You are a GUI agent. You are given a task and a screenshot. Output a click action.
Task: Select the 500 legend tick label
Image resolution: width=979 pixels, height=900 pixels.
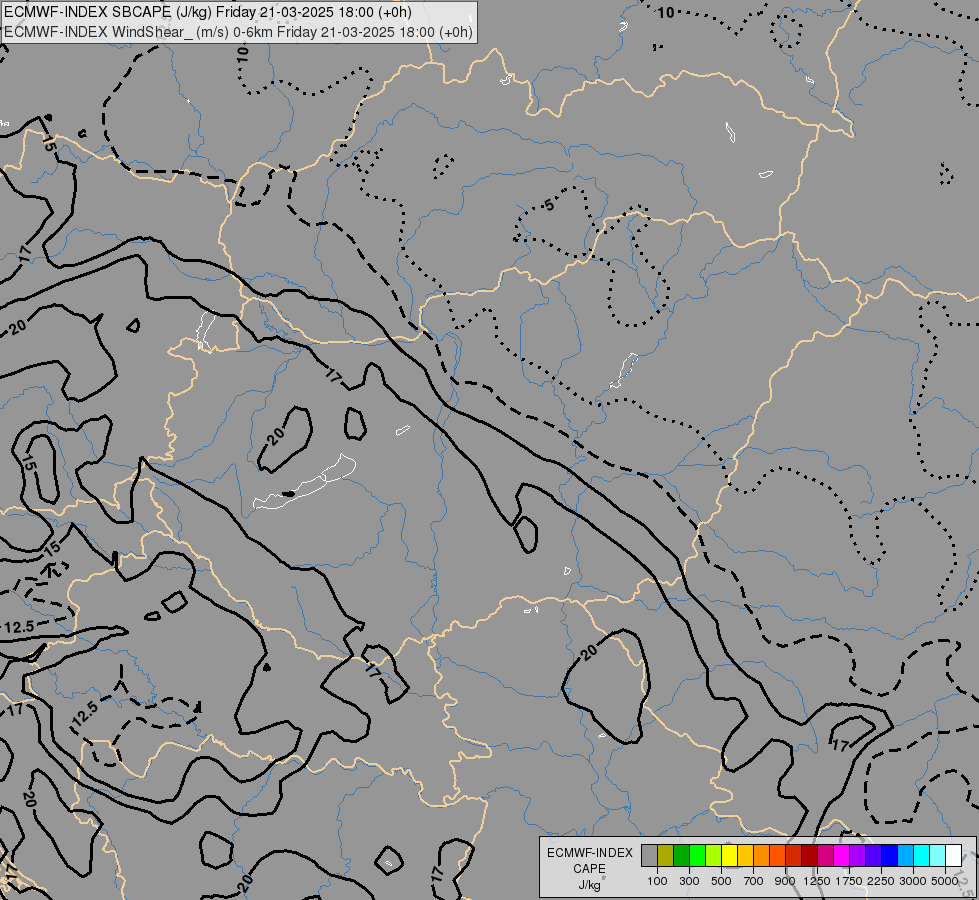tap(721, 881)
